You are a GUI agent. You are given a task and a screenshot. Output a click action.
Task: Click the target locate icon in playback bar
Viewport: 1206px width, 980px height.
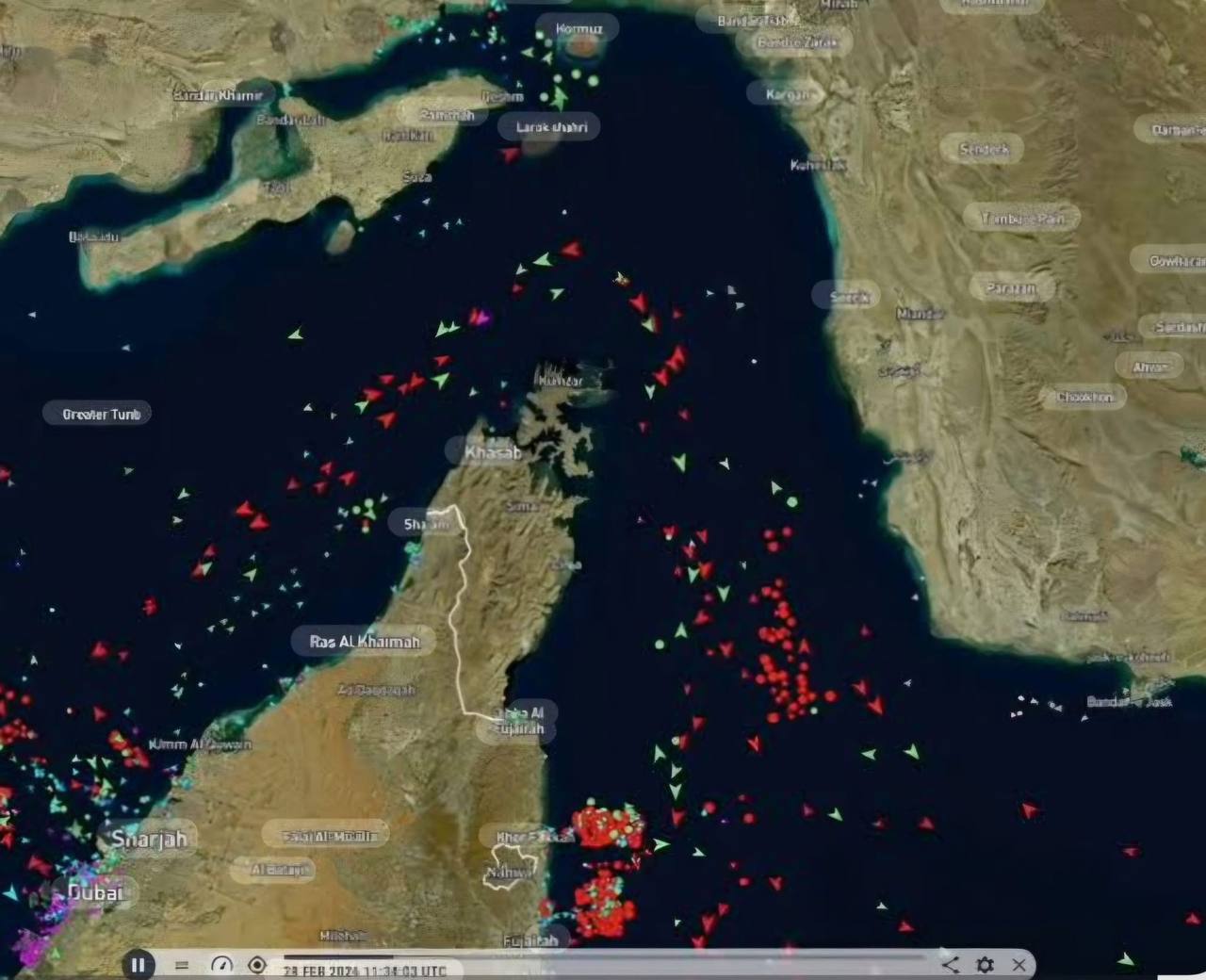(x=256, y=965)
